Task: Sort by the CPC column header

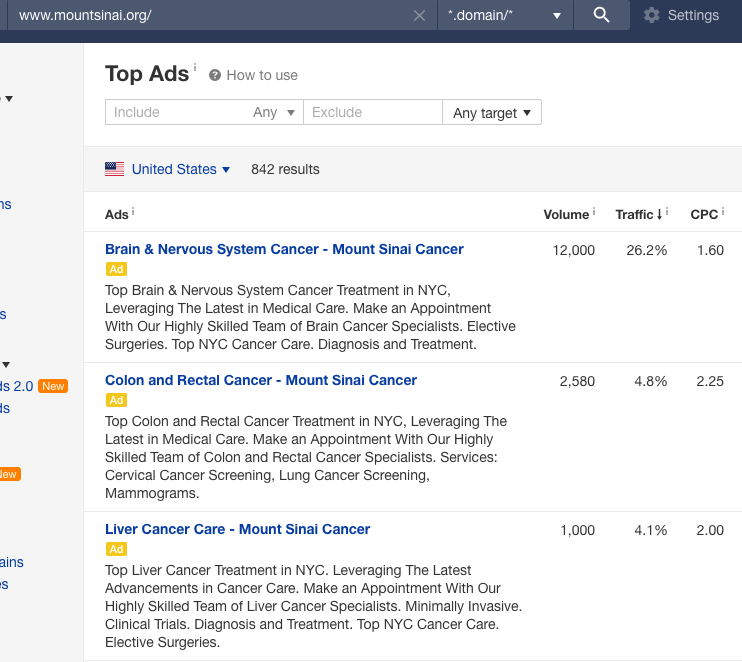Action: point(704,215)
